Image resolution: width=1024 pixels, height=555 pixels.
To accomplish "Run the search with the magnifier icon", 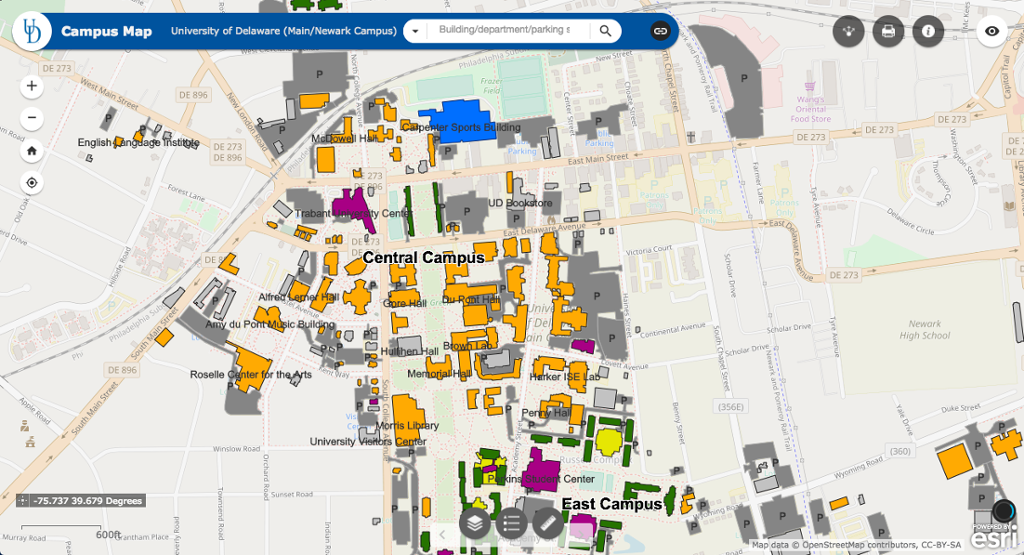I will pos(605,31).
